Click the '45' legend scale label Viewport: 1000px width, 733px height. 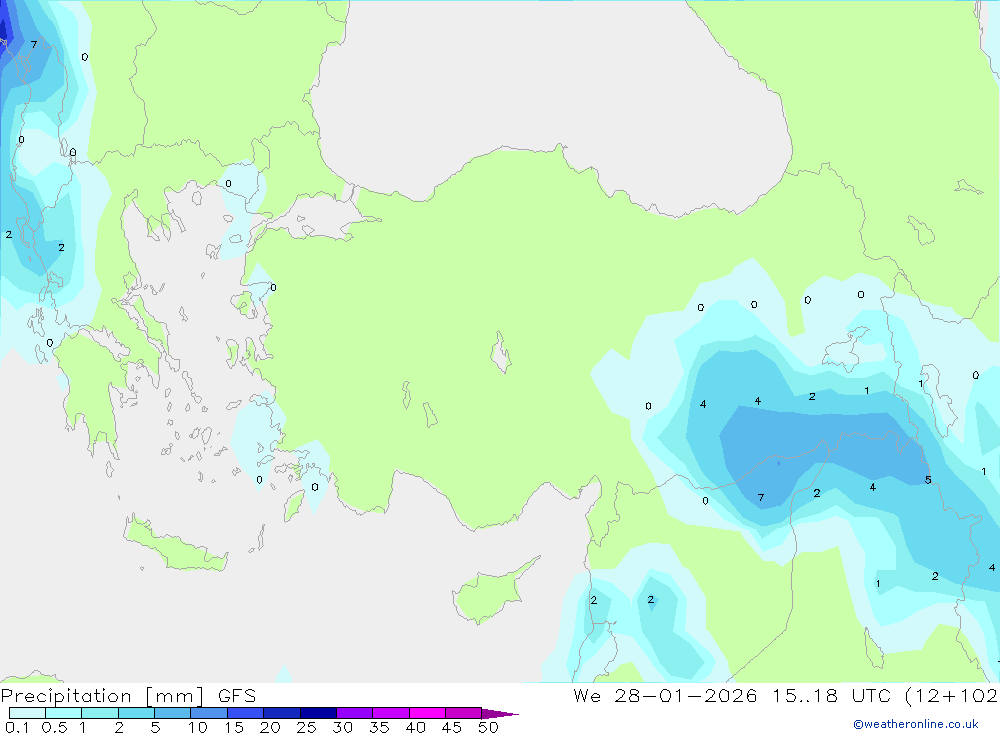click(x=452, y=727)
